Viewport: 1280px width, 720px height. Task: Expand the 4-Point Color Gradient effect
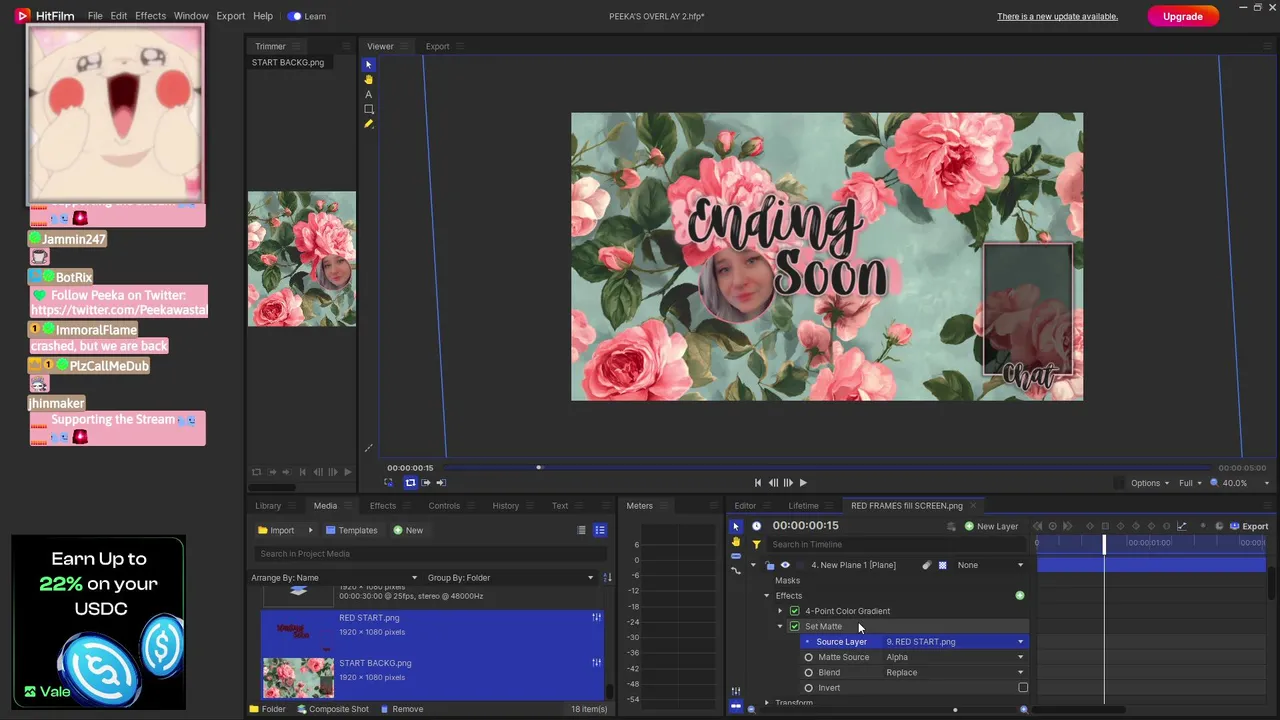(x=780, y=611)
